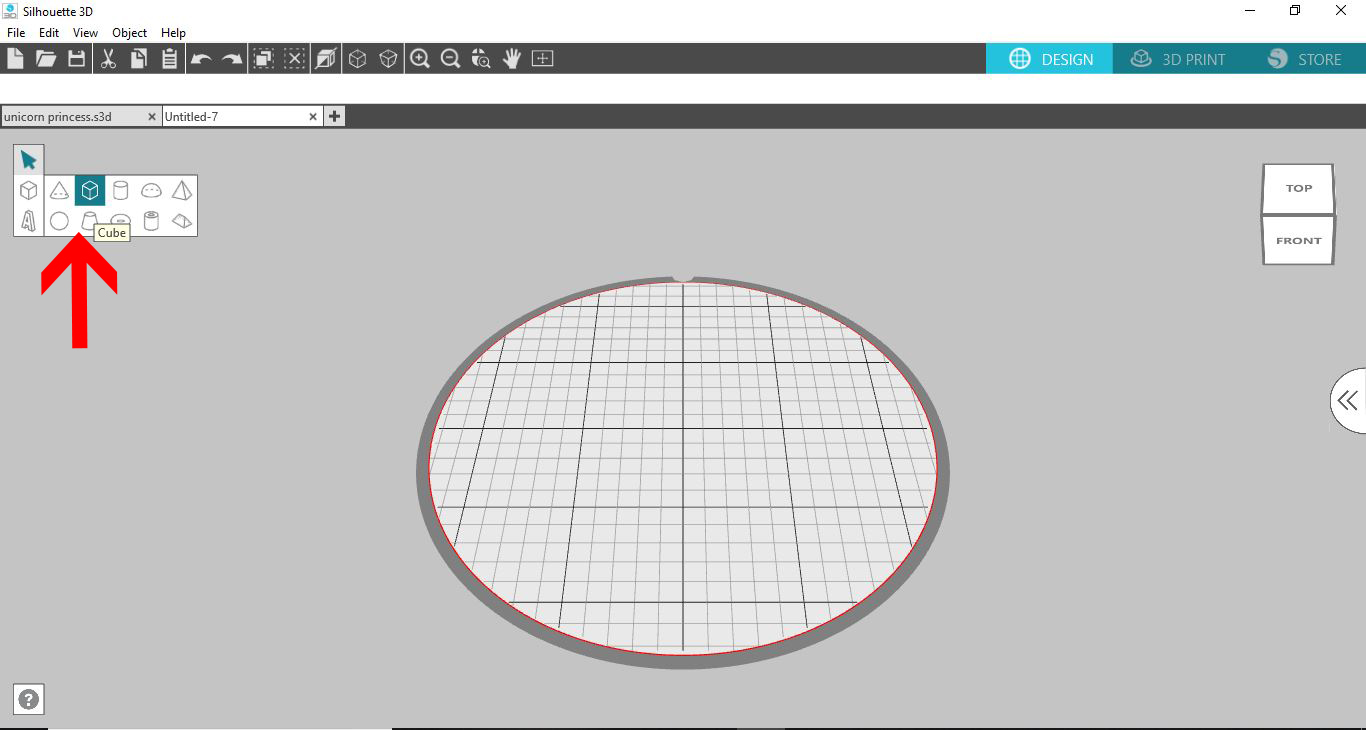Toggle the cross-section box icon in the toolbar

tap(326, 59)
